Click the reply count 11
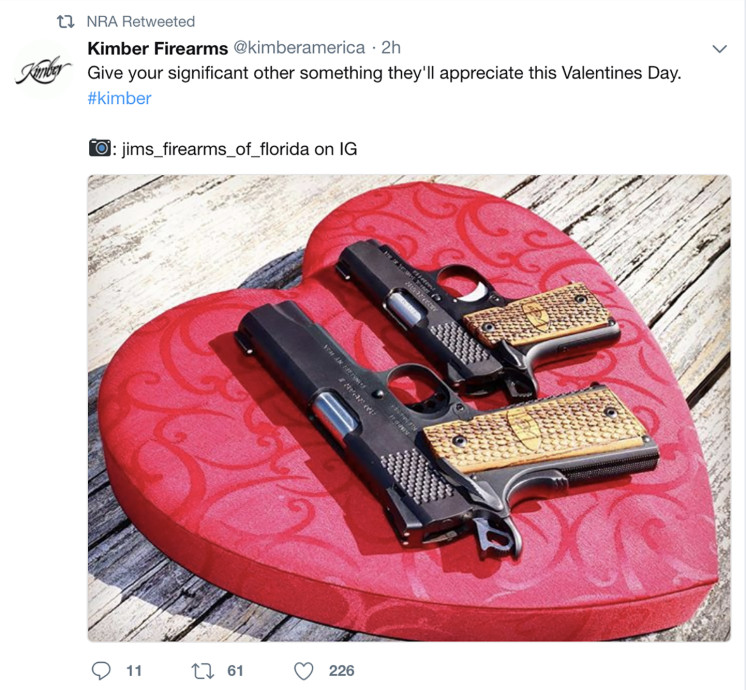746x690 pixels. coord(134,670)
